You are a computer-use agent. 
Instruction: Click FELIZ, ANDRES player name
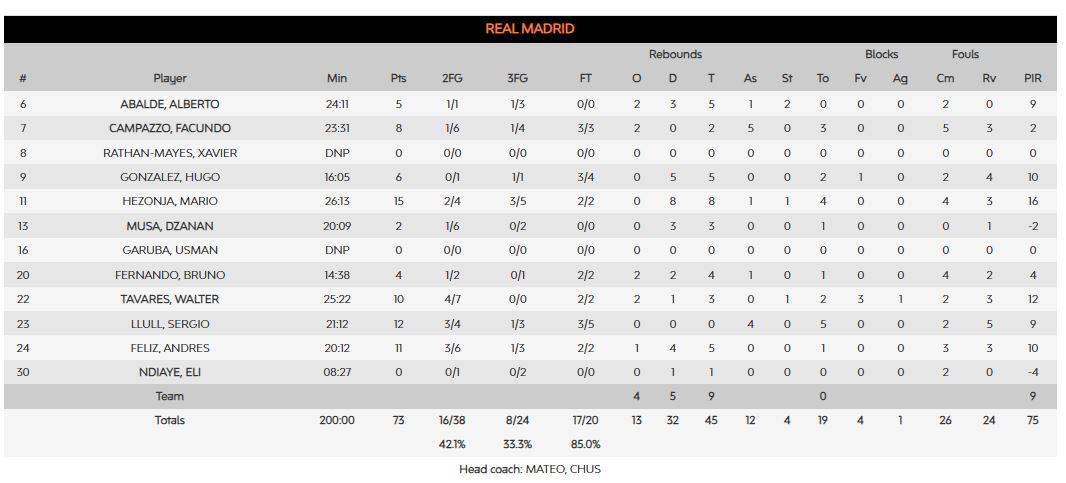(x=170, y=348)
